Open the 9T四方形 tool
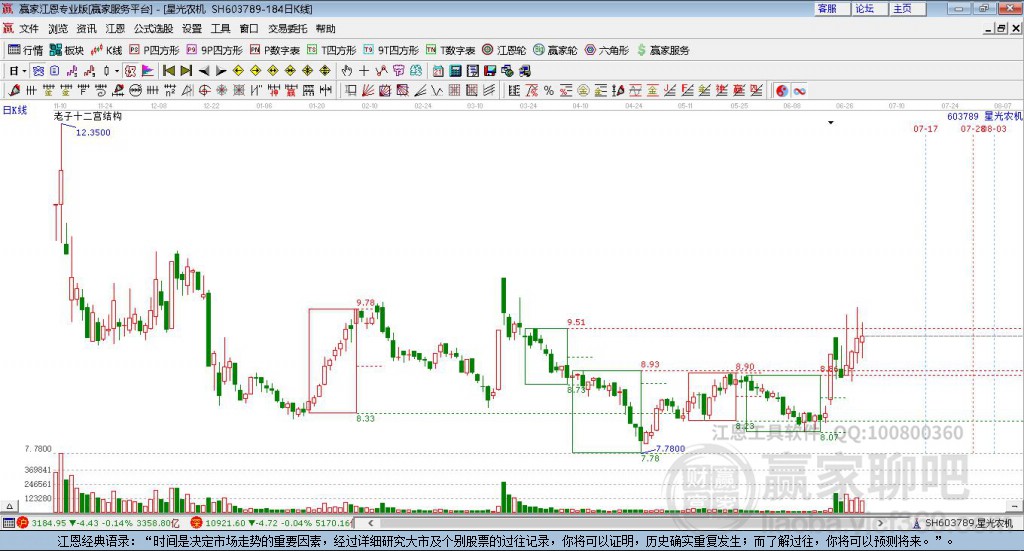Image resolution: width=1024 pixels, height=551 pixels. (391, 50)
